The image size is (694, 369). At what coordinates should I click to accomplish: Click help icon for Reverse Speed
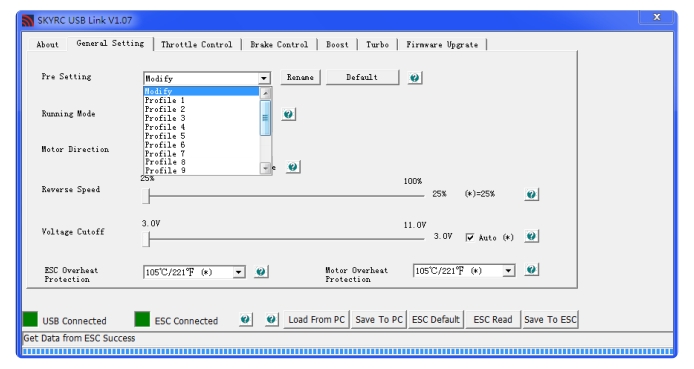coord(531,194)
